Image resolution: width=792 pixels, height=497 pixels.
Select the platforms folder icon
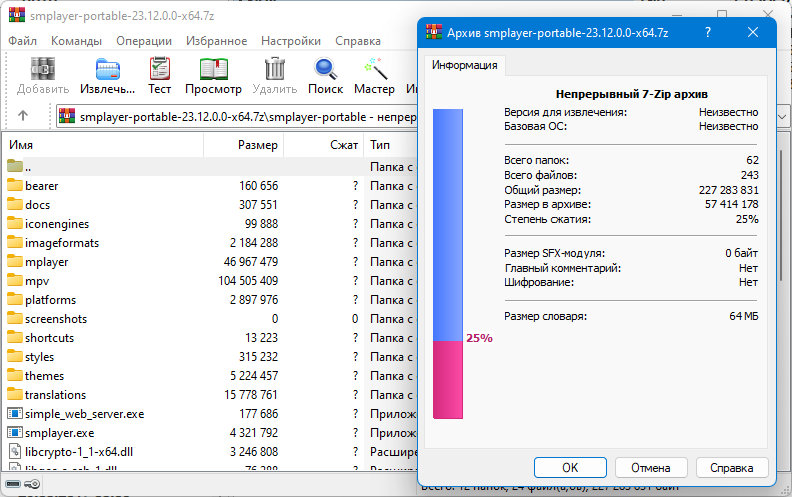(15, 300)
